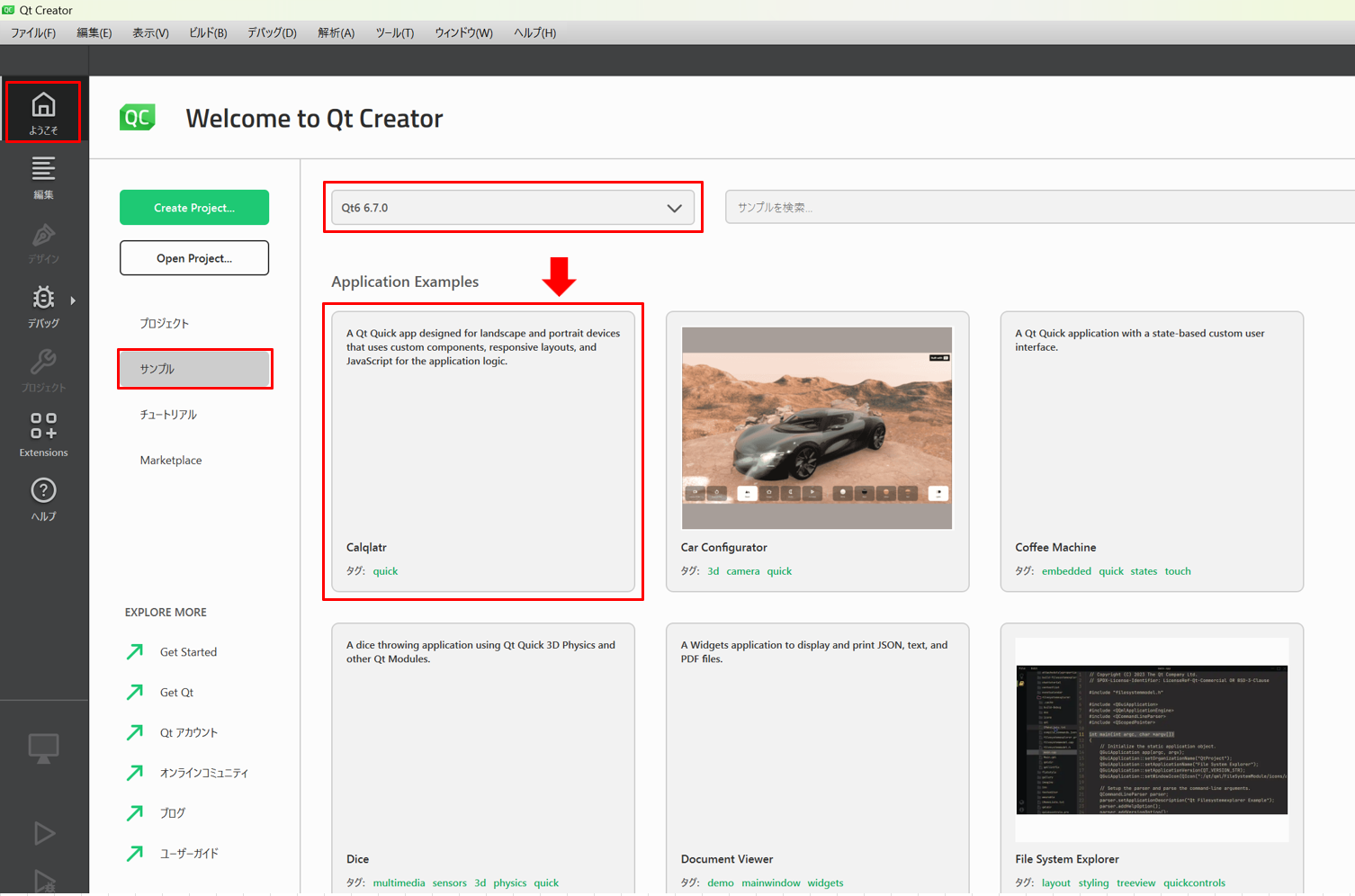Open the ツール(T) menu

pyautogui.click(x=394, y=33)
